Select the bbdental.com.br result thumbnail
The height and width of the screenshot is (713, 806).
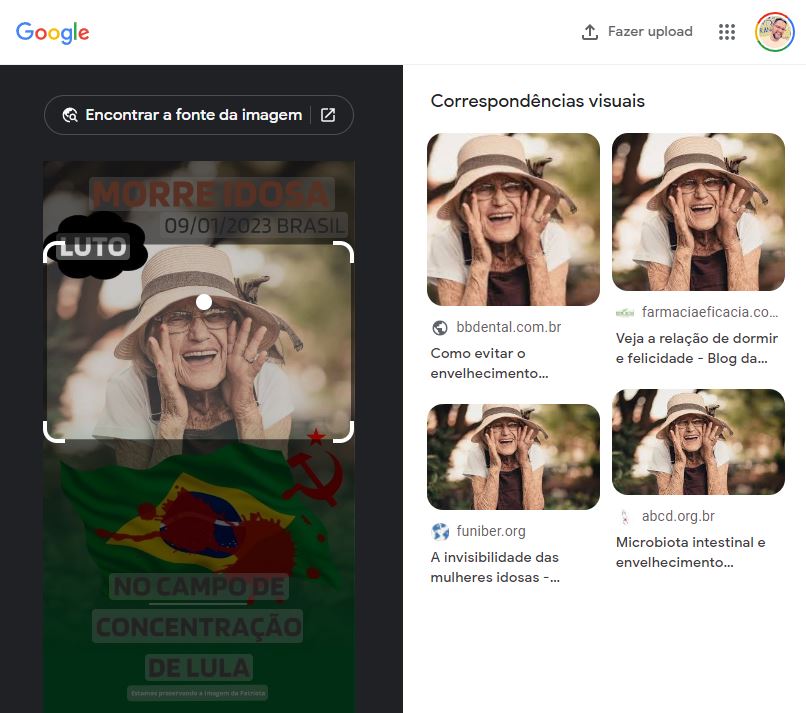513,220
